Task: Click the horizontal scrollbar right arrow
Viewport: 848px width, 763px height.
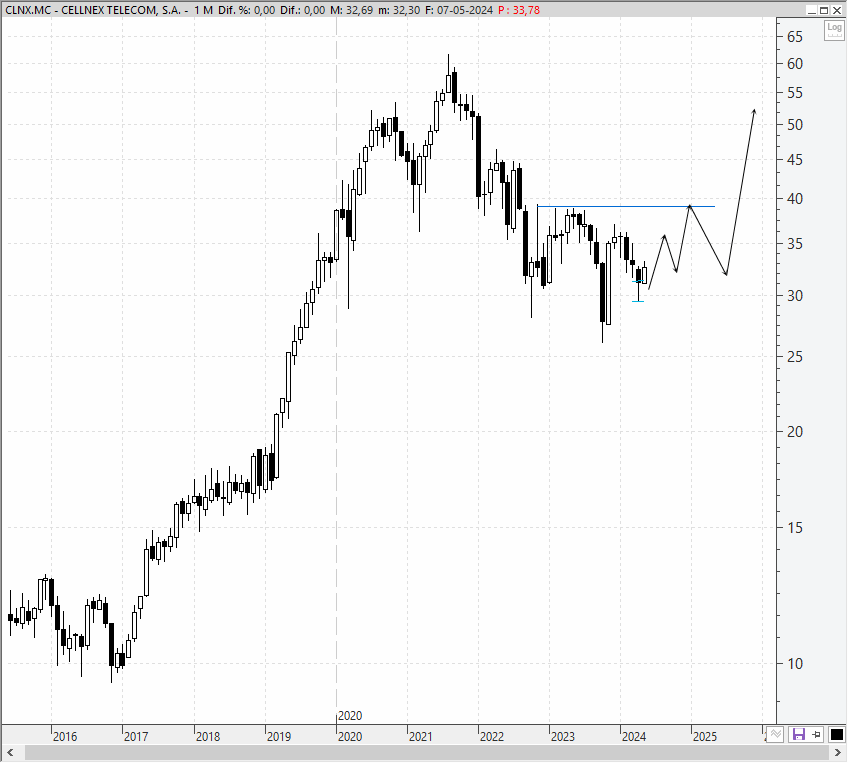Action: coord(838,752)
